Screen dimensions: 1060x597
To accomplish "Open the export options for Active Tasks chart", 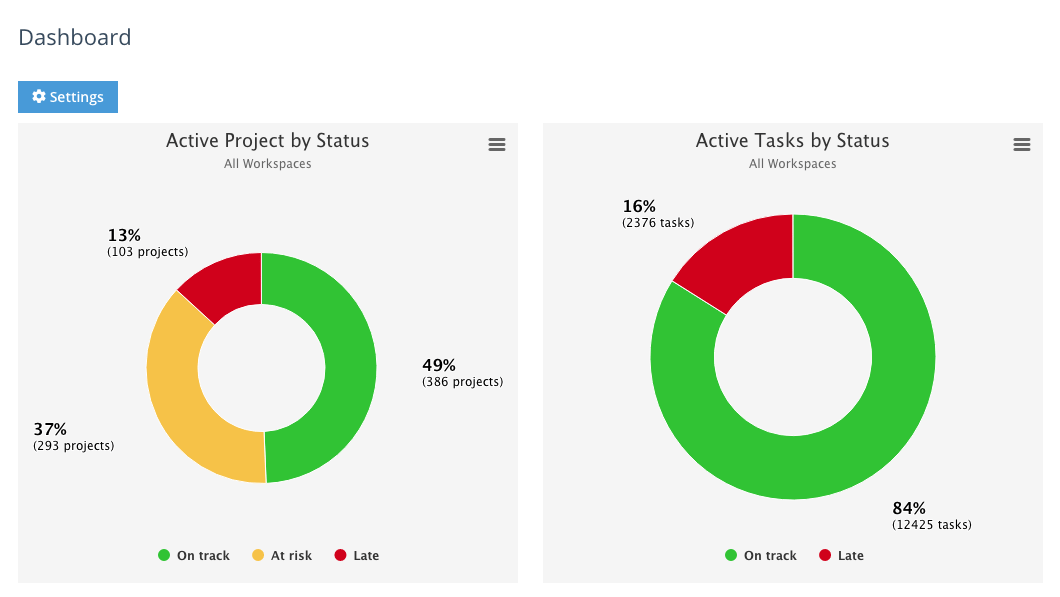I will point(1022,144).
